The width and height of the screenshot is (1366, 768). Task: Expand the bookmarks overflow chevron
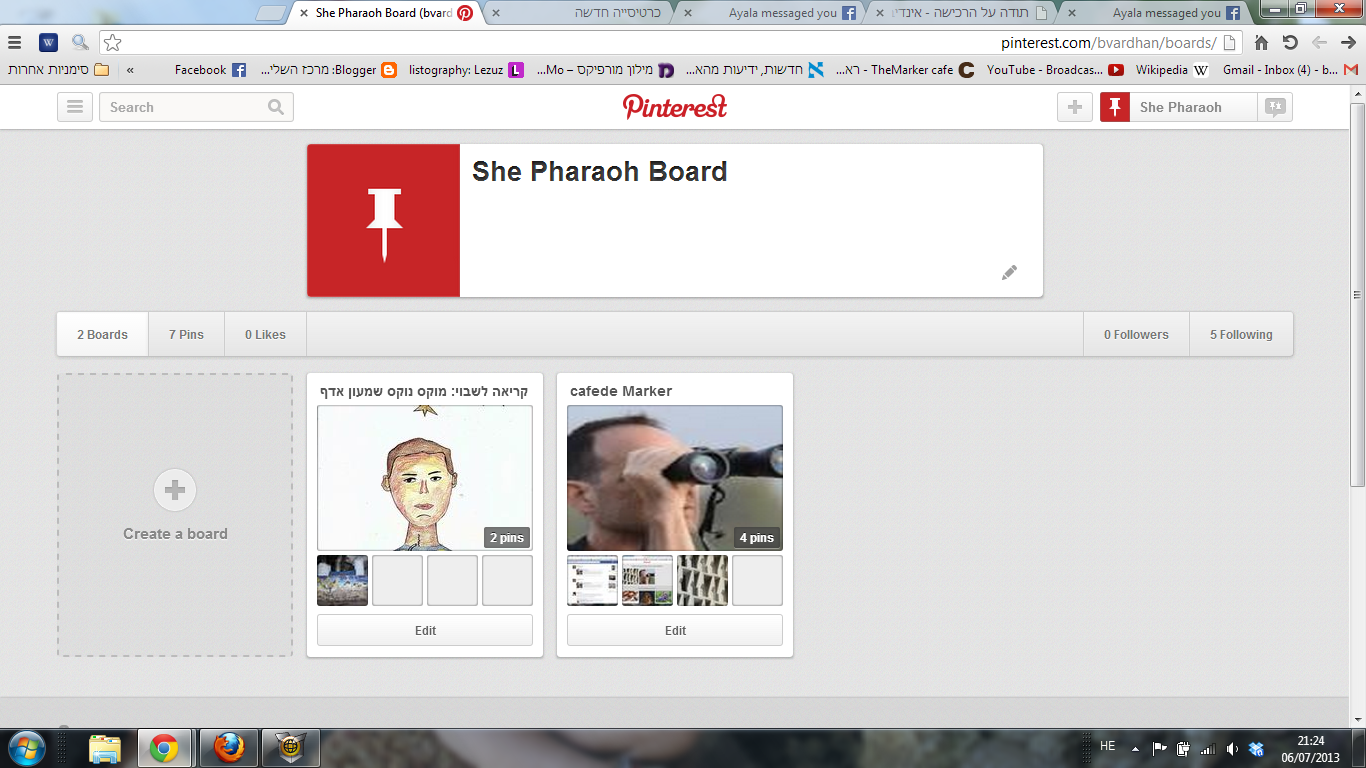(x=130, y=70)
